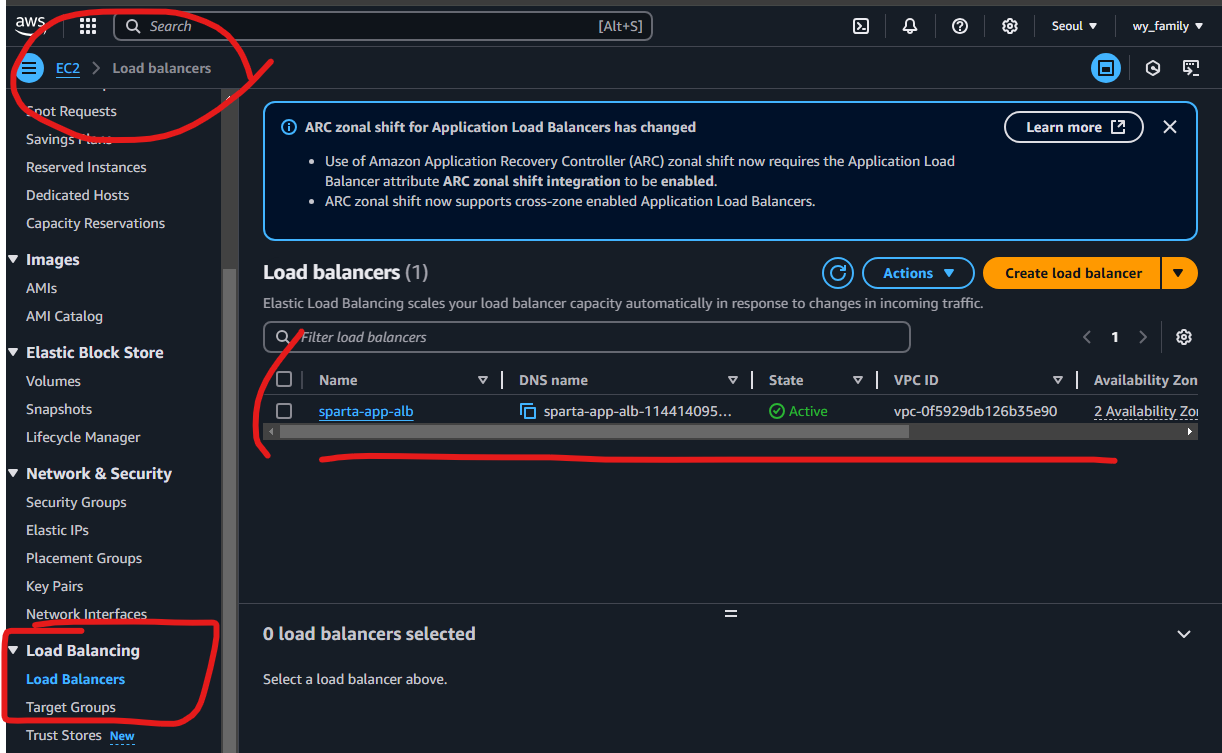Sort by VPC ID column
The width and height of the screenshot is (1222, 753).
point(1058,380)
